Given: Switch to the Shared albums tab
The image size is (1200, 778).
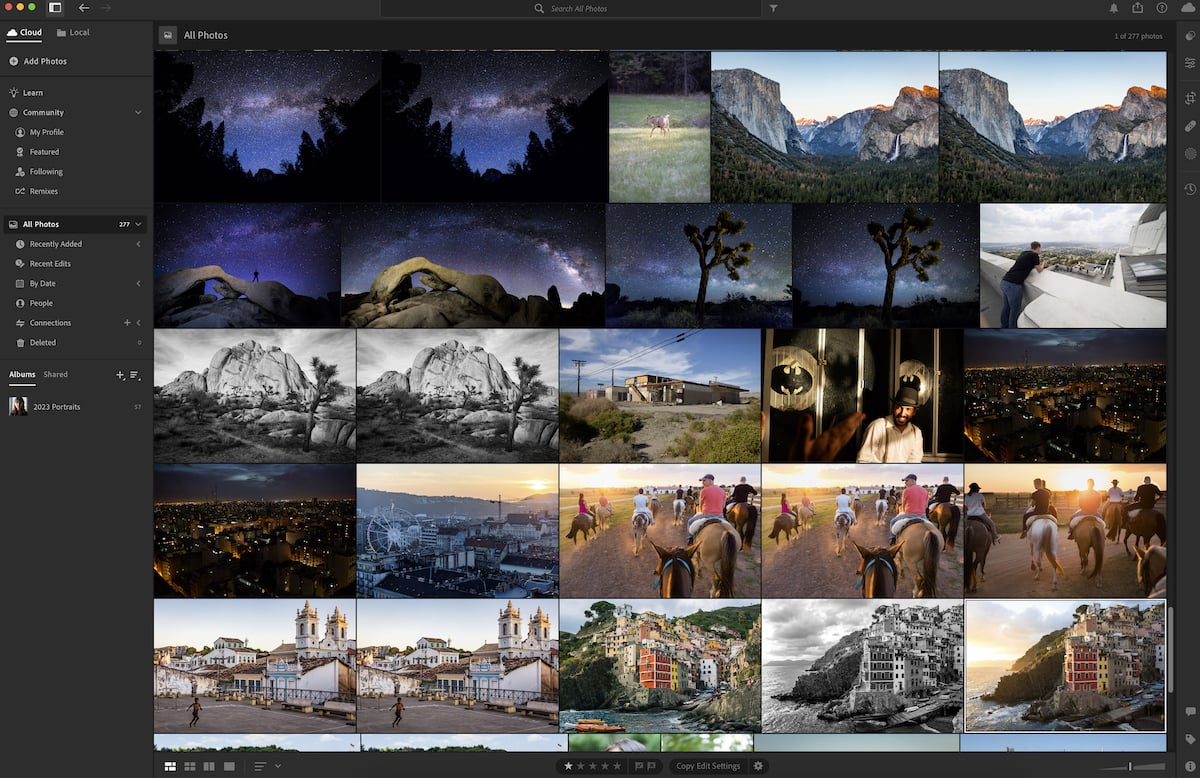Looking at the screenshot, I should coord(54,374).
